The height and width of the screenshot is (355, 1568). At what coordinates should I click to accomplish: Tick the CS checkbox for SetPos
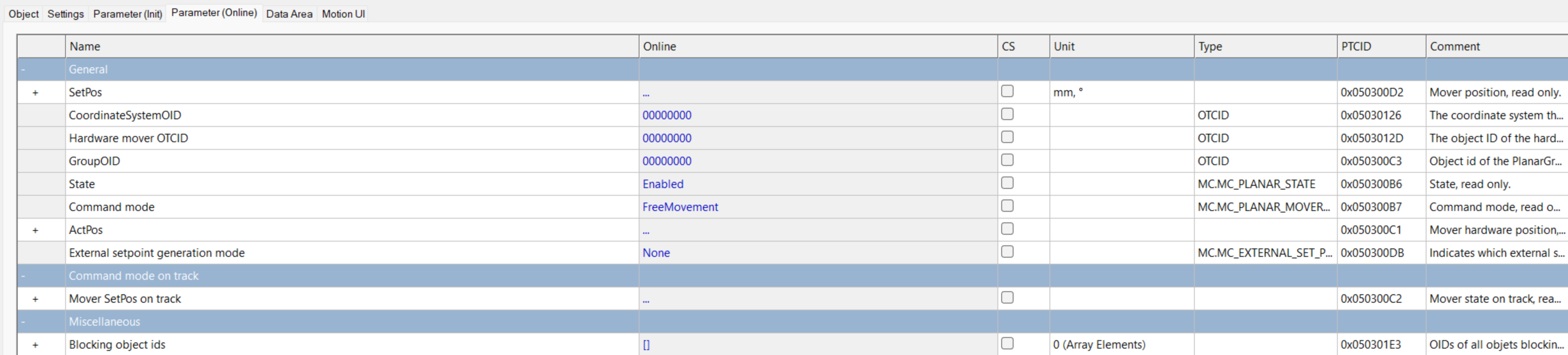coord(1007,91)
